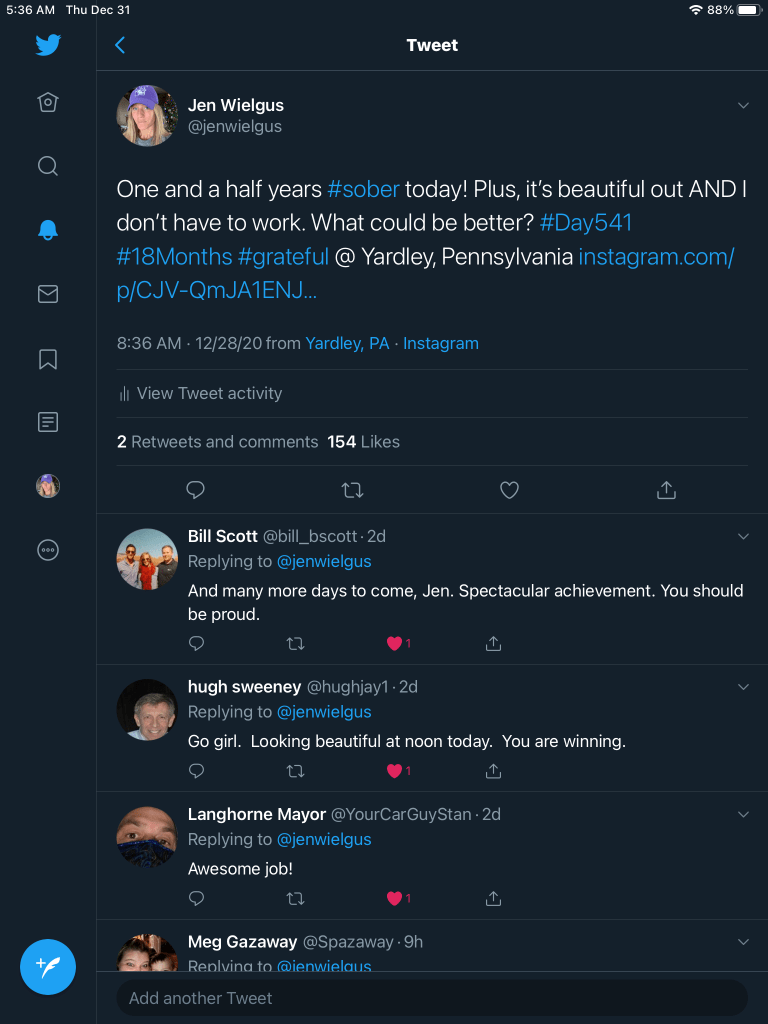The image size is (768, 1024).
Task: Open Notifications bell in sidebar
Action: coord(48,230)
